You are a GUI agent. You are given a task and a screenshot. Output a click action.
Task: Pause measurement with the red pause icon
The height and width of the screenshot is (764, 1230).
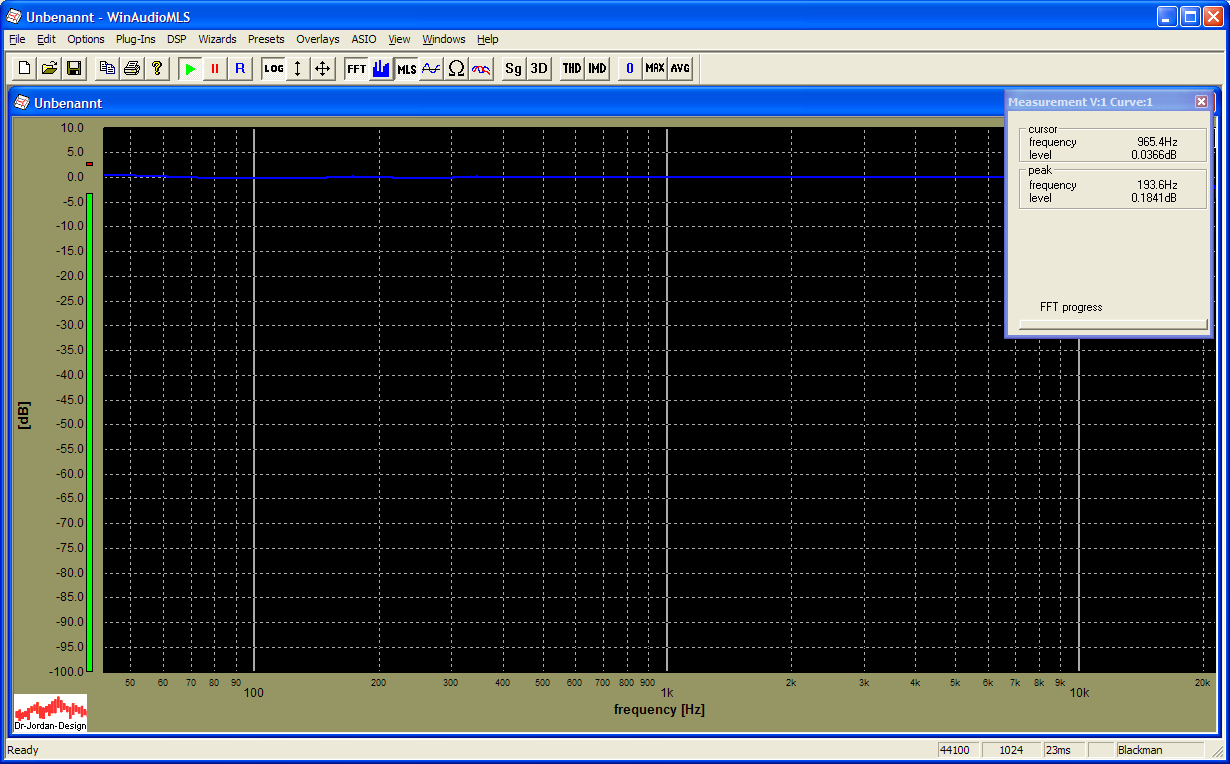pos(214,69)
